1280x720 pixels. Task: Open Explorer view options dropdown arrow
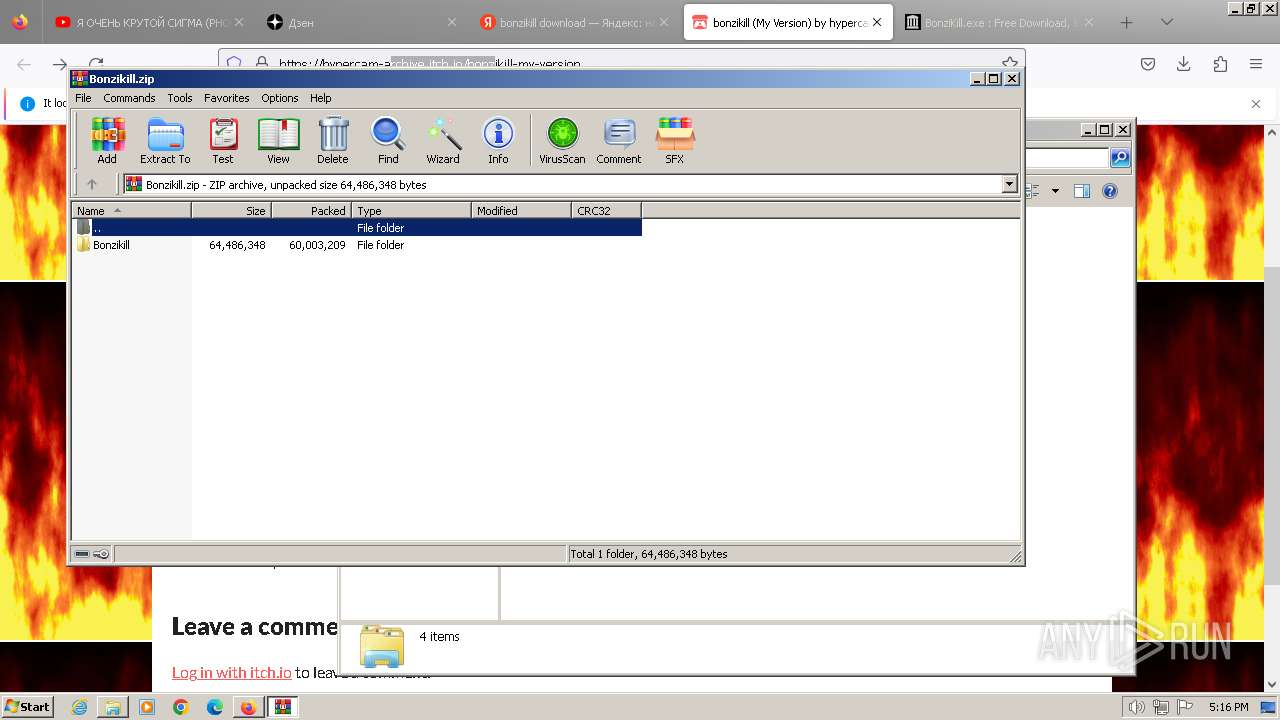point(1055,191)
